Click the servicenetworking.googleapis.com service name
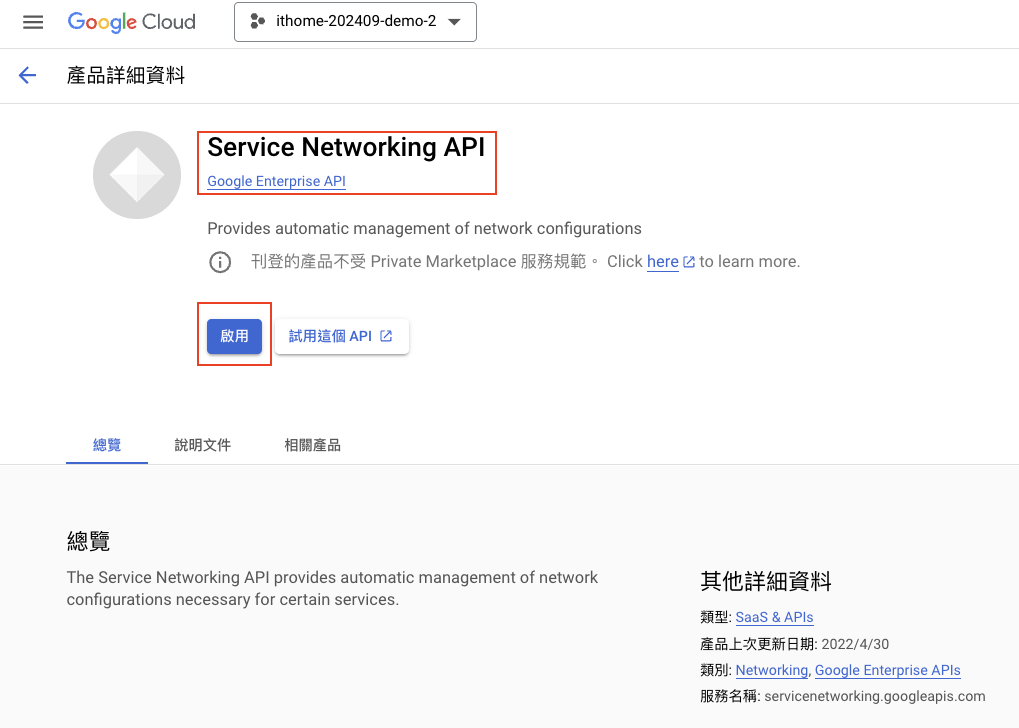 click(x=874, y=696)
